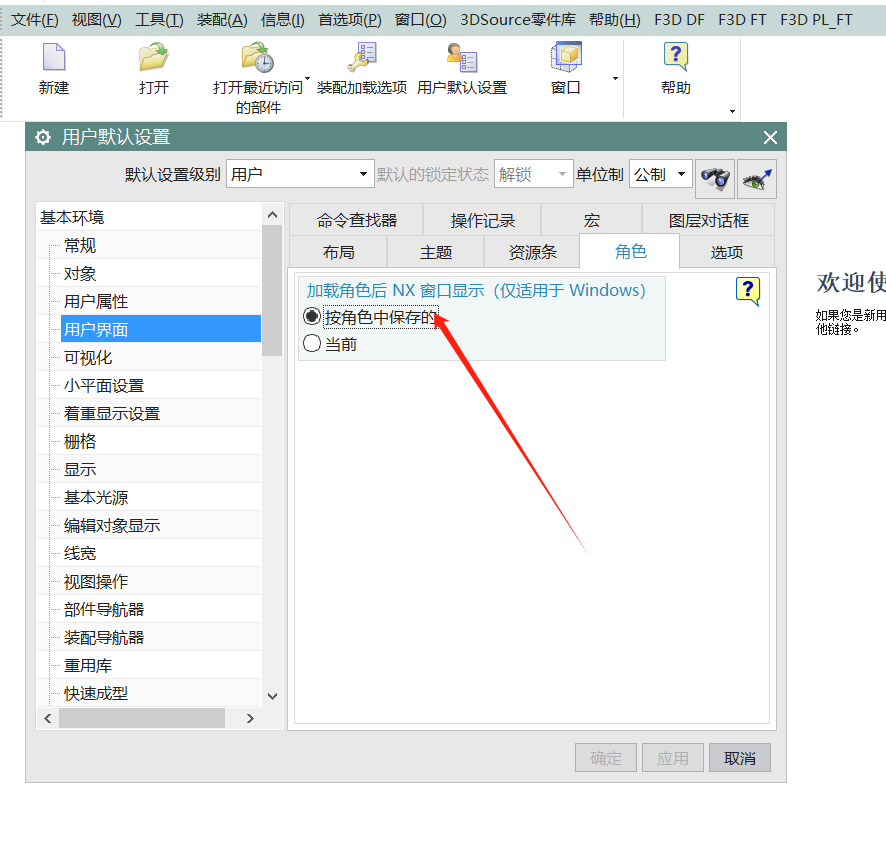Click the 确定 button
Image resolution: width=886 pixels, height=845 pixels.
[606, 757]
